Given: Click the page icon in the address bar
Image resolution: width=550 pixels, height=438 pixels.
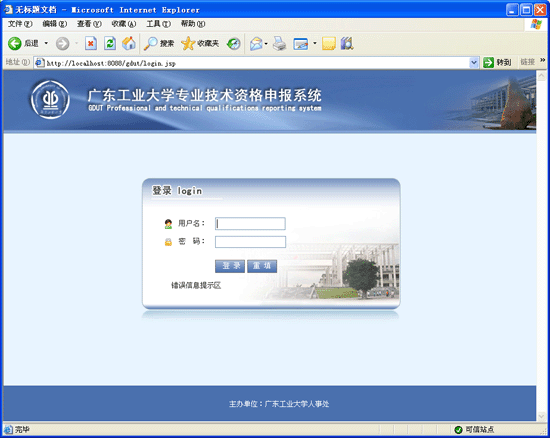Looking at the screenshot, I should [40, 63].
